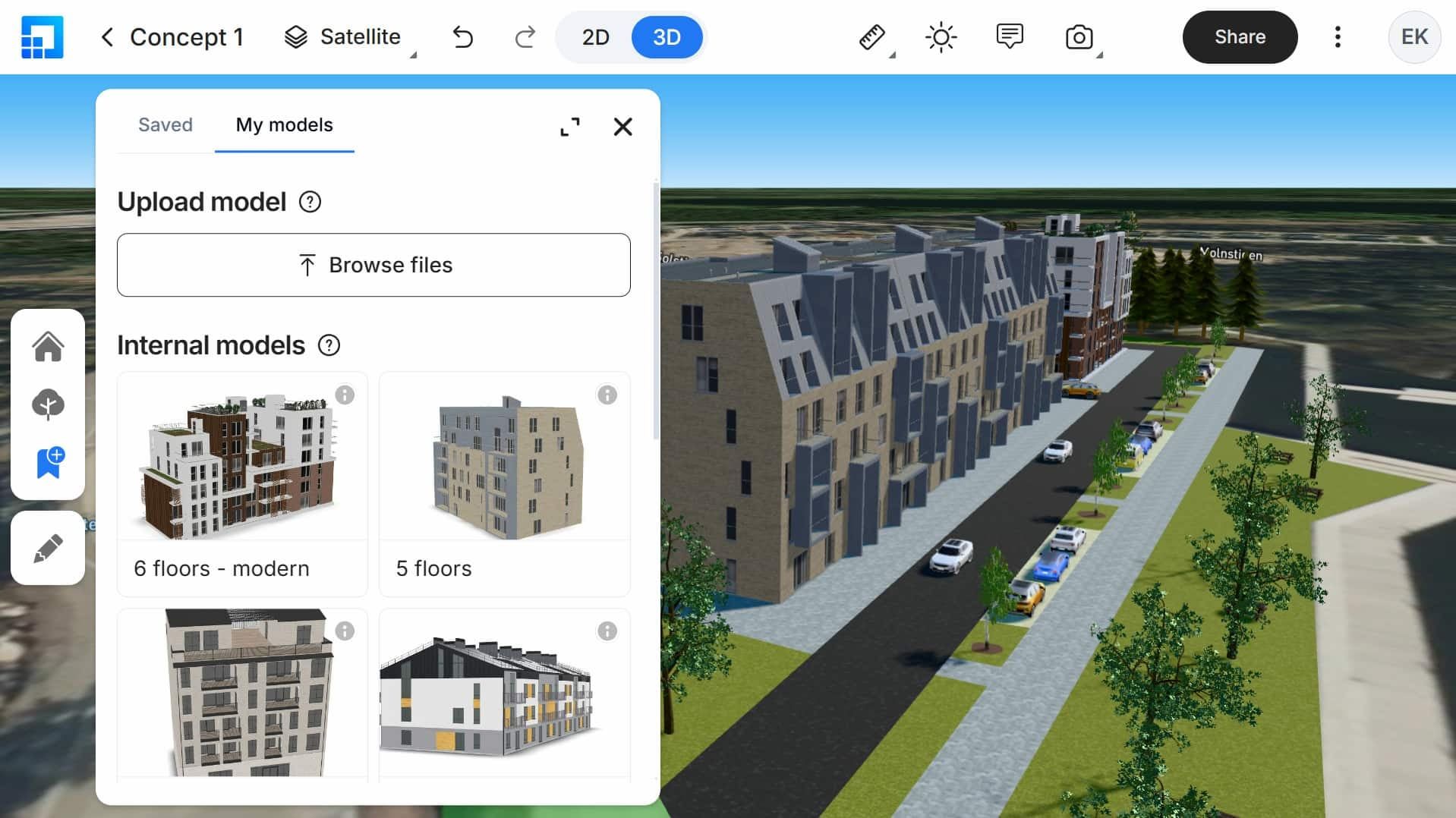Open the sunlight and shadow settings
1456x818 pixels.
(x=941, y=36)
